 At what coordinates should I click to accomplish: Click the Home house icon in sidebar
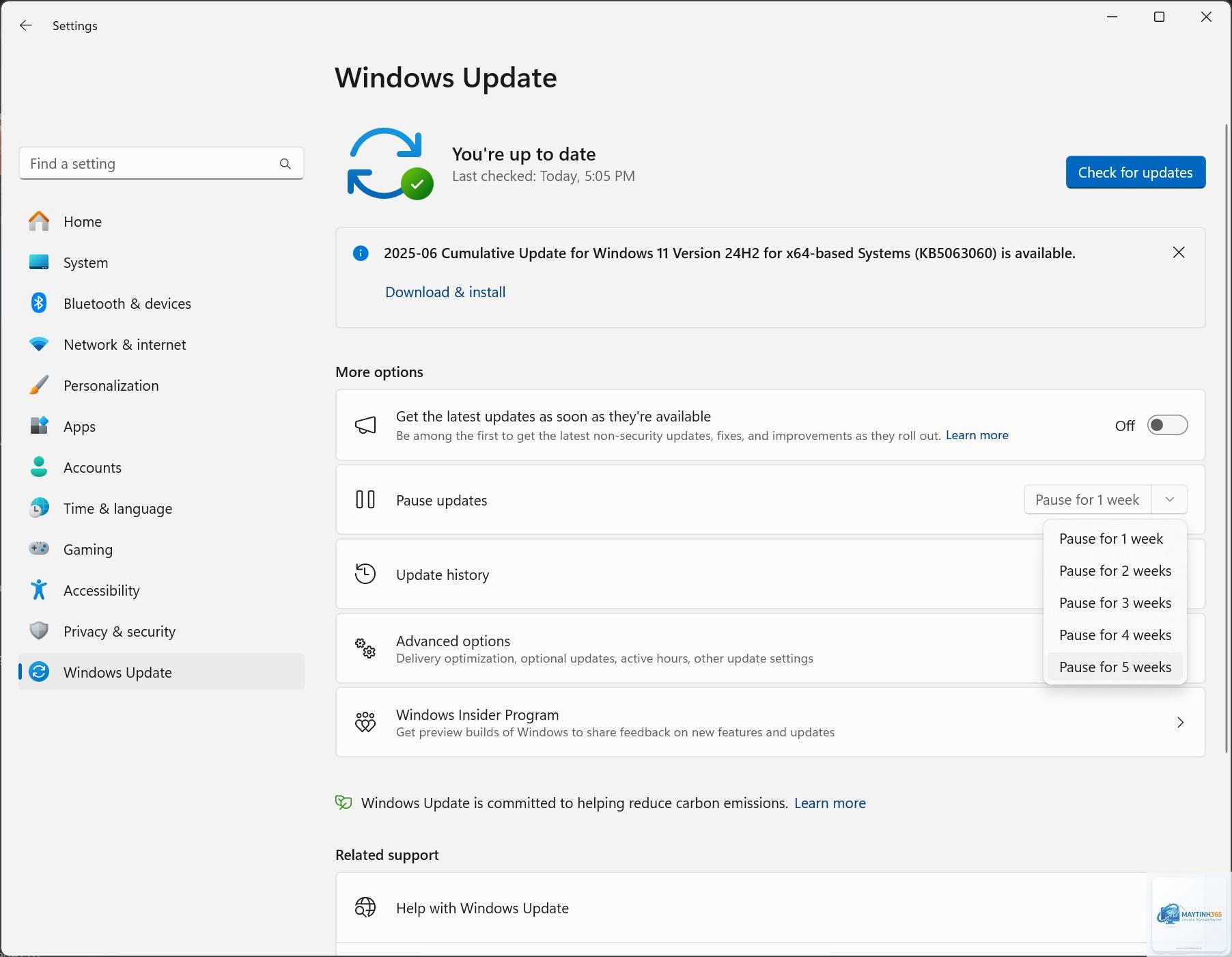39,221
